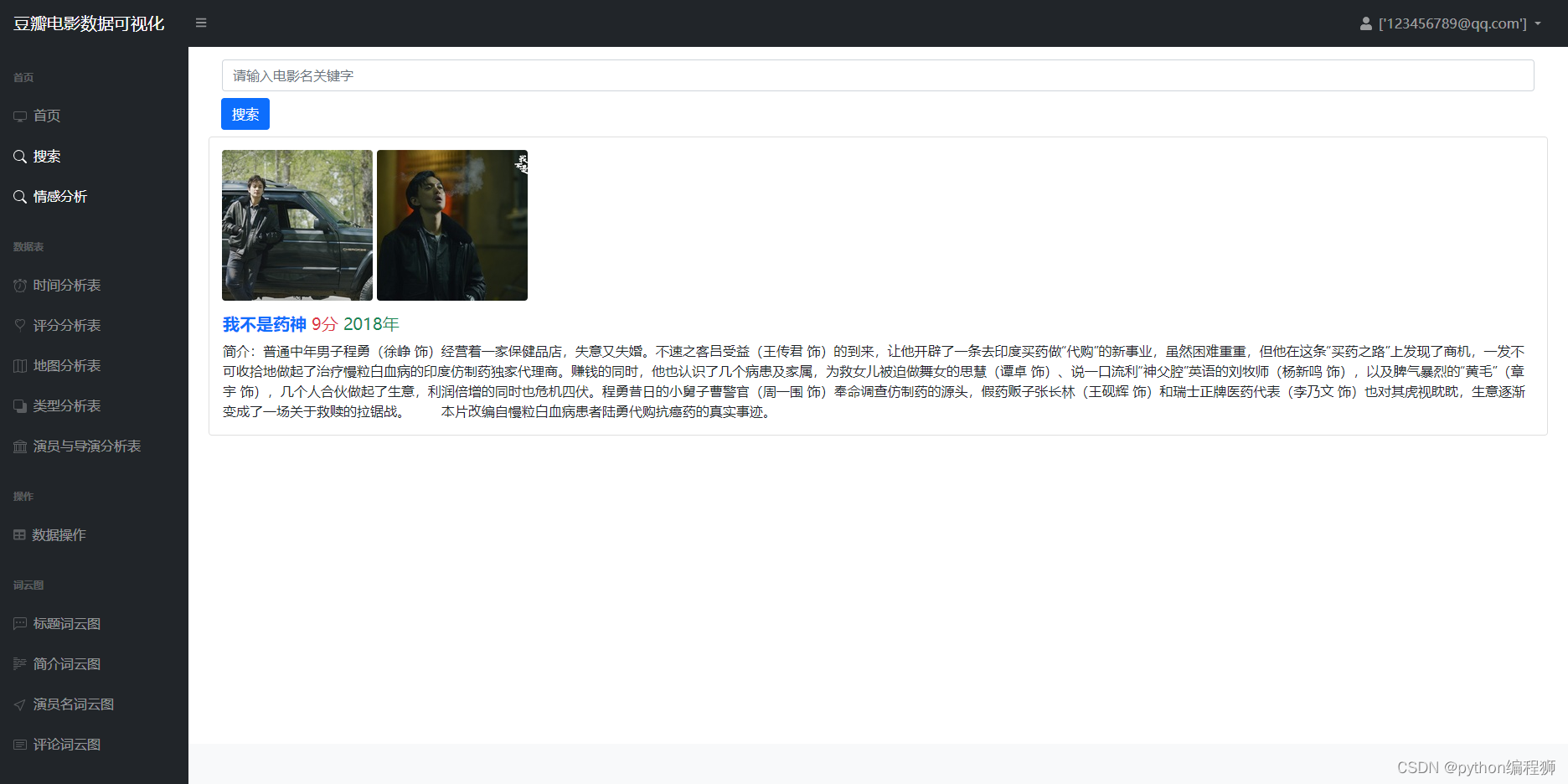Go to 首页 from the sidebar menu

click(46, 116)
